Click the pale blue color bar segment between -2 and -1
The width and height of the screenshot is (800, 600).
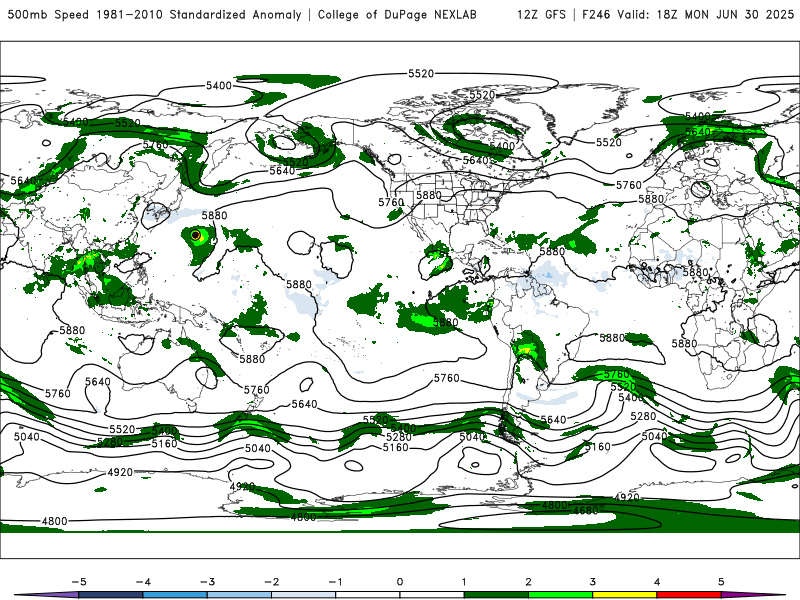304,595
